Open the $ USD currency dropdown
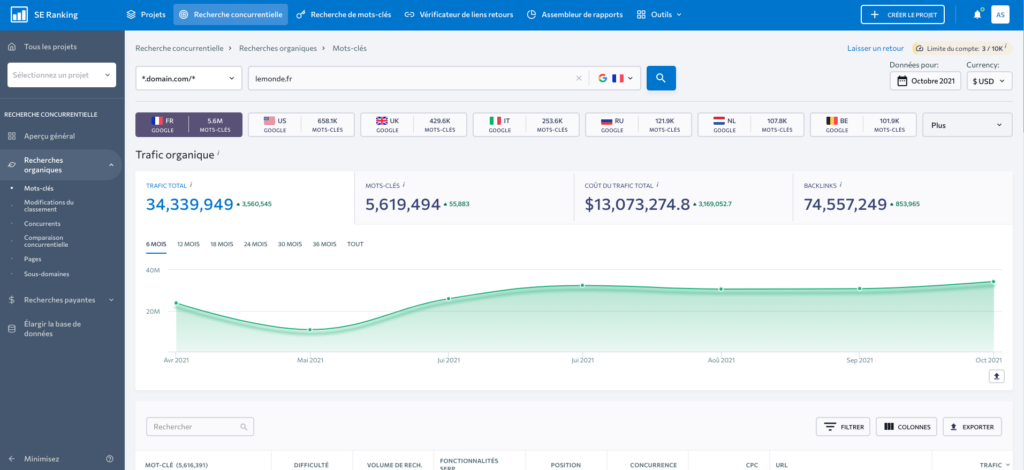1024x470 pixels. [x=988, y=81]
